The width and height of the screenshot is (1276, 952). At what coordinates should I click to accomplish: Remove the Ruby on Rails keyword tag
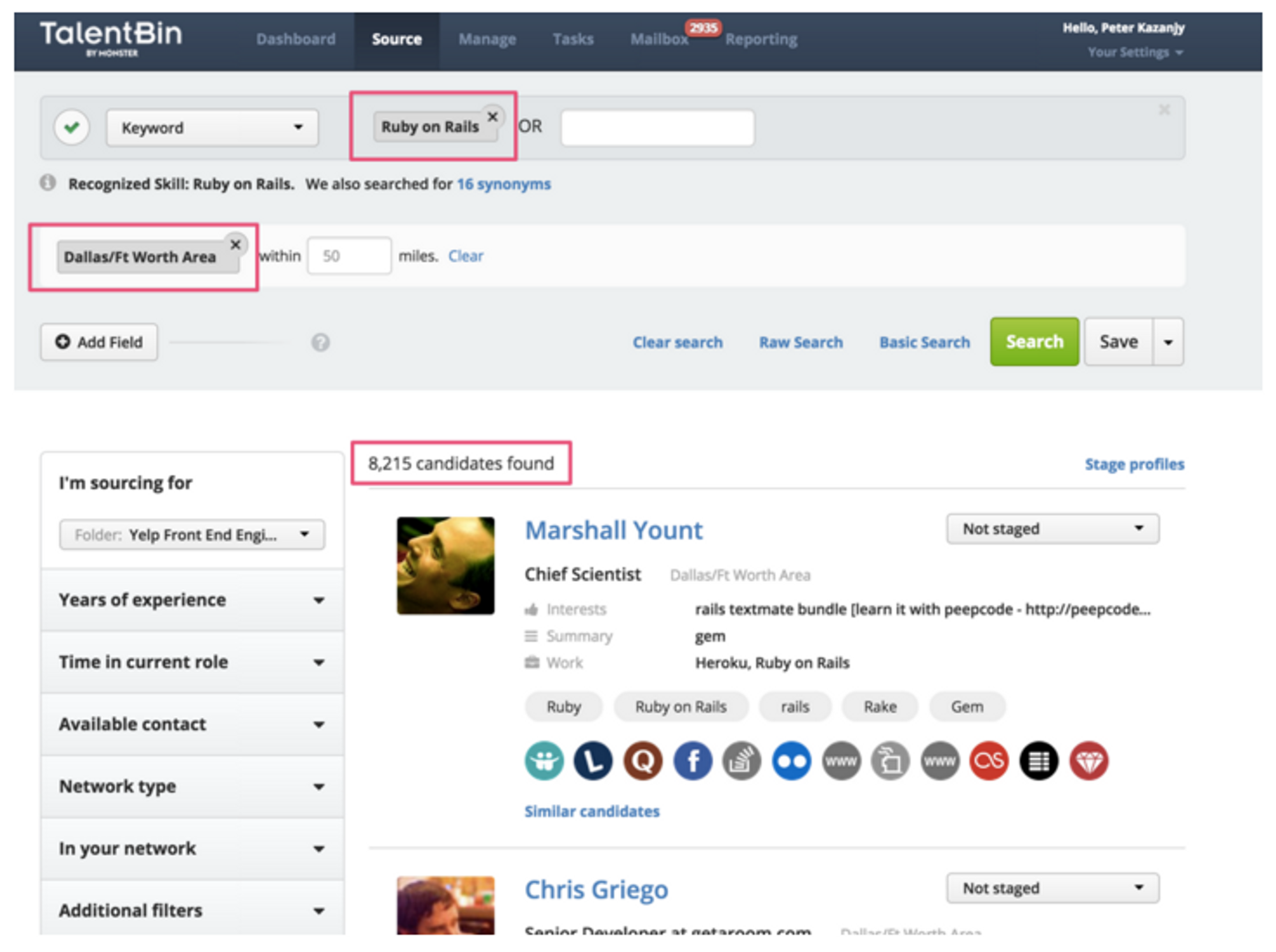tap(493, 117)
